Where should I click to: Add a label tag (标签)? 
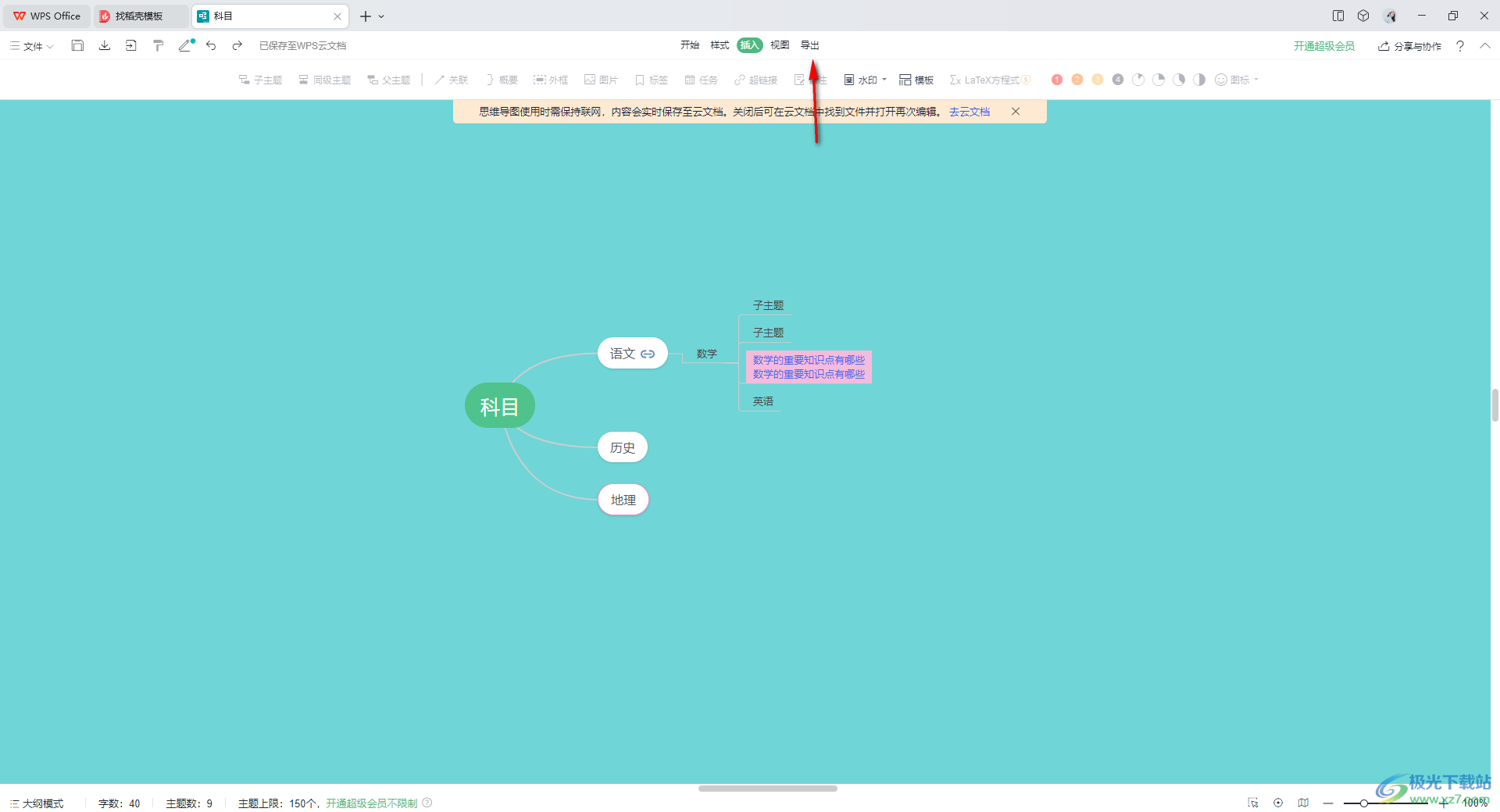pyautogui.click(x=651, y=80)
